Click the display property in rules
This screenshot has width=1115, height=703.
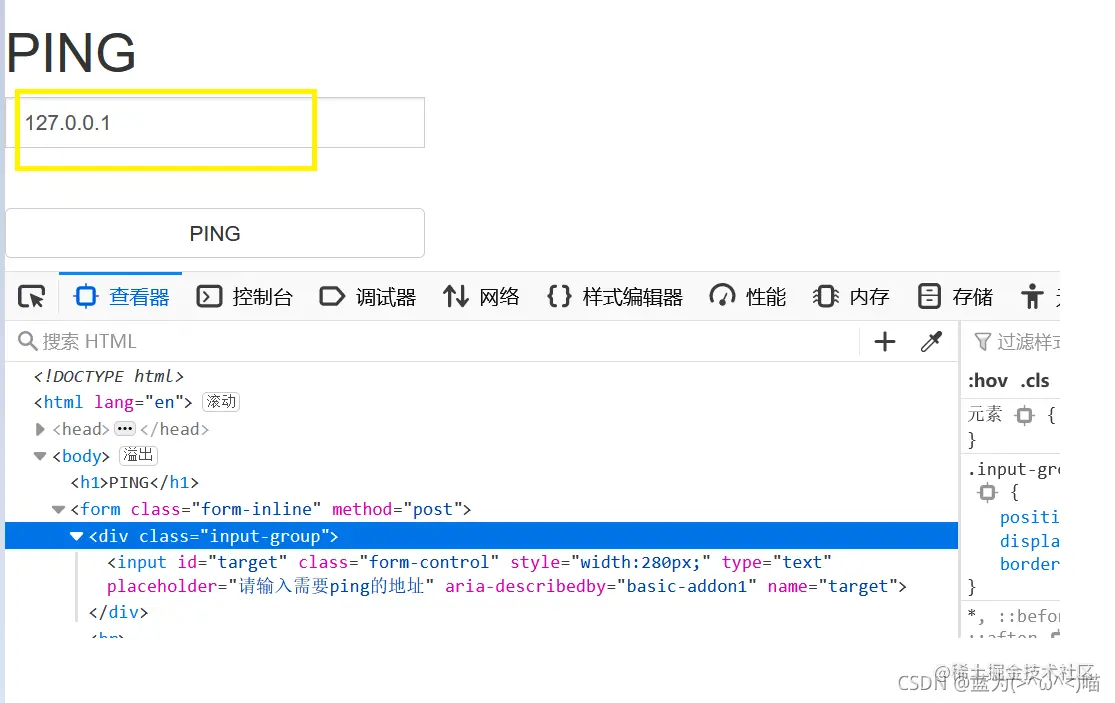click(x=1029, y=542)
